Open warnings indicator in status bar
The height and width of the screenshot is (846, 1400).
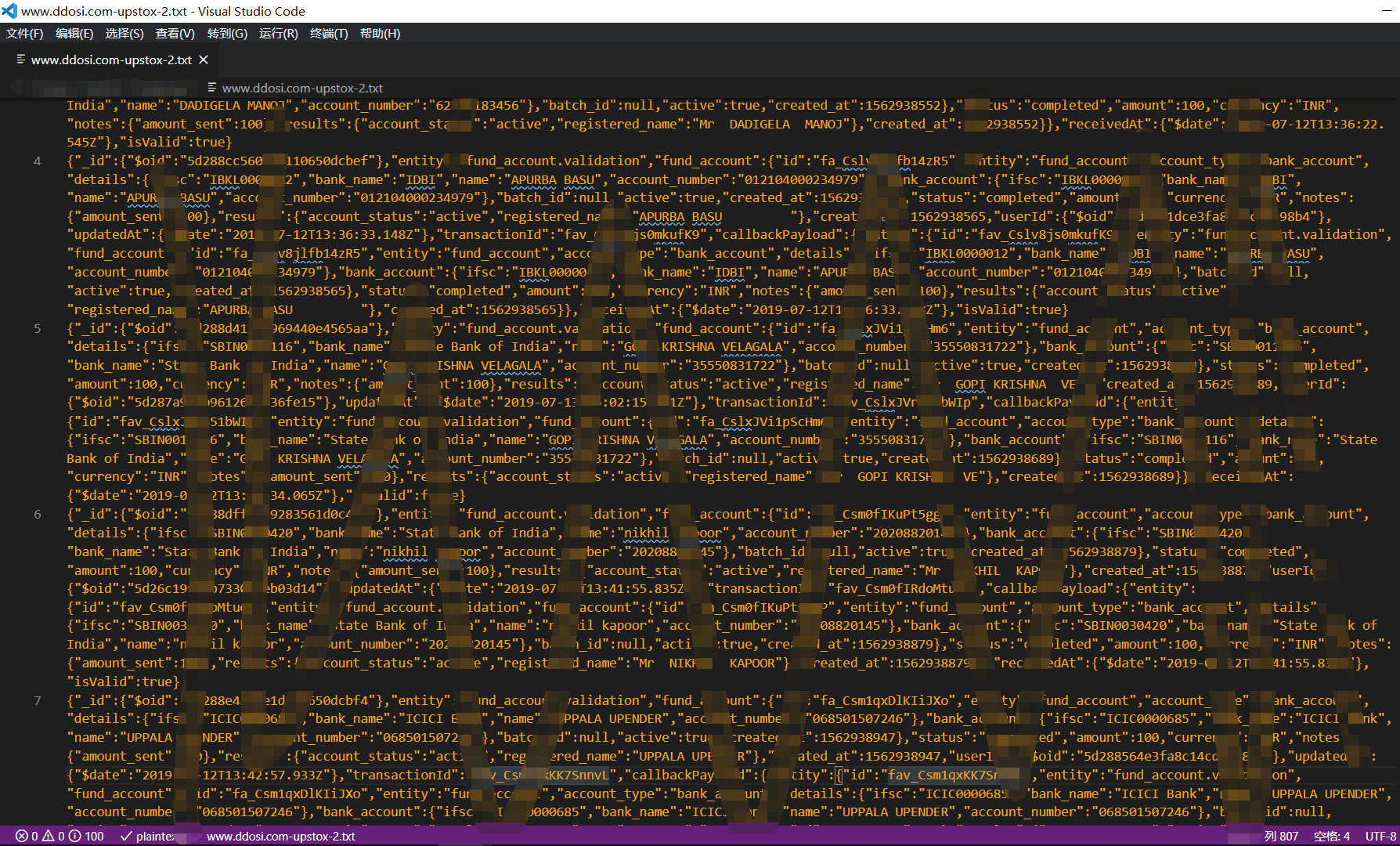(x=53, y=837)
